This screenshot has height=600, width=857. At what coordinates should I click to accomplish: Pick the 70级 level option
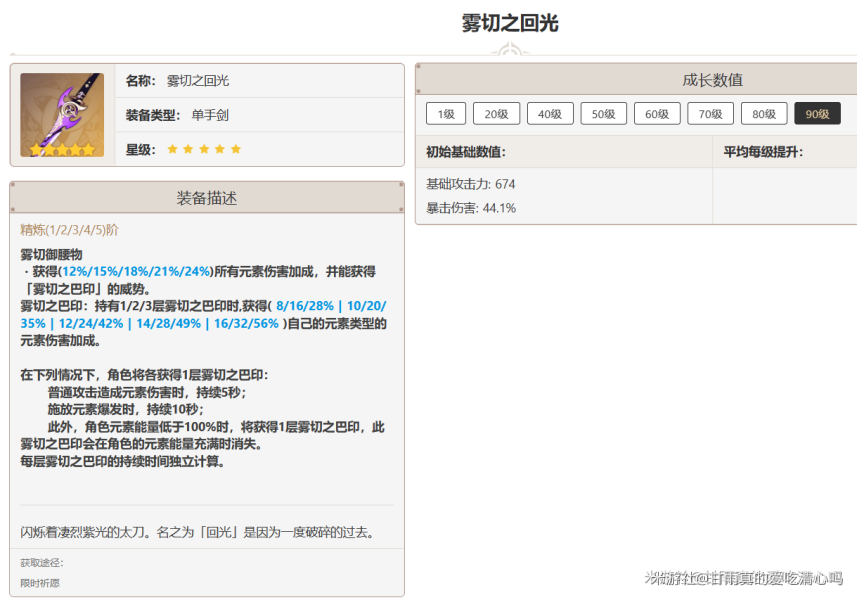click(x=710, y=114)
